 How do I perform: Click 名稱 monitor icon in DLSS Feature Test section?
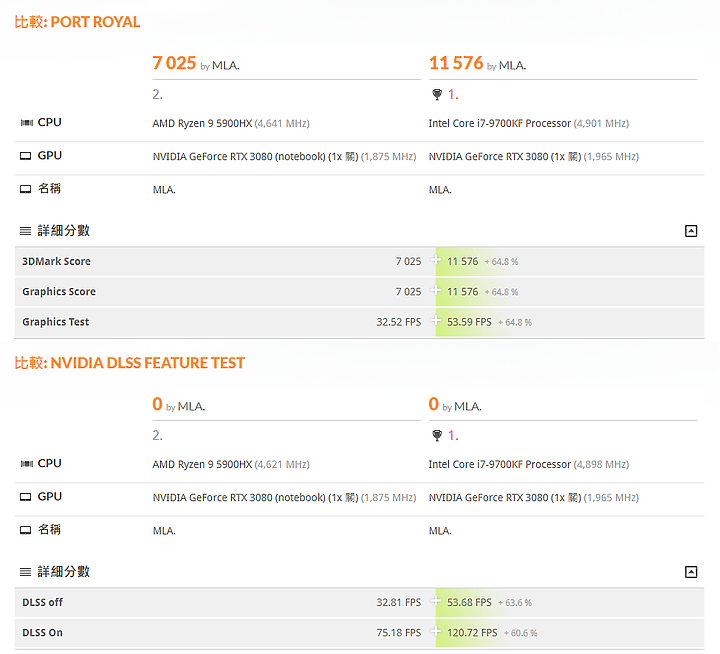tap(26, 530)
